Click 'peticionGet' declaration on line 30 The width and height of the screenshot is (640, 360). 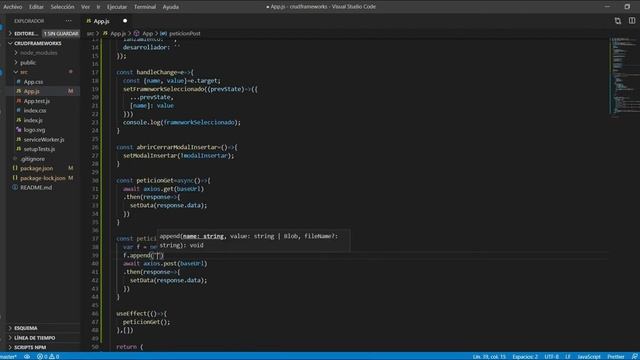155,180
